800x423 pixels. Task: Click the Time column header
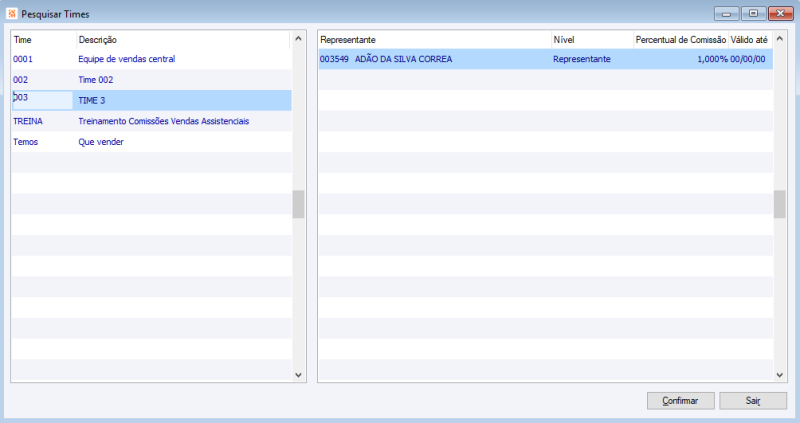point(44,40)
